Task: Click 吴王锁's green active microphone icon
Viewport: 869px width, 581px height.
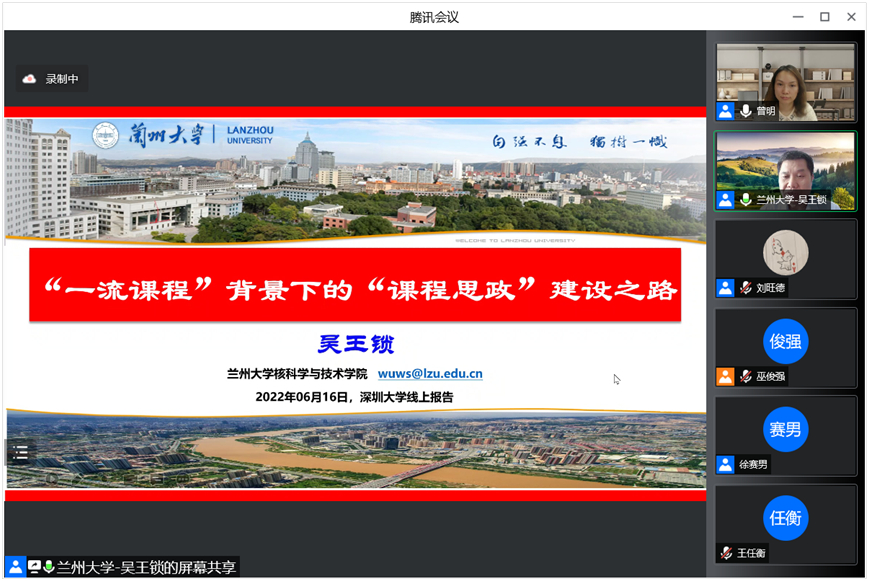Action: pos(745,200)
